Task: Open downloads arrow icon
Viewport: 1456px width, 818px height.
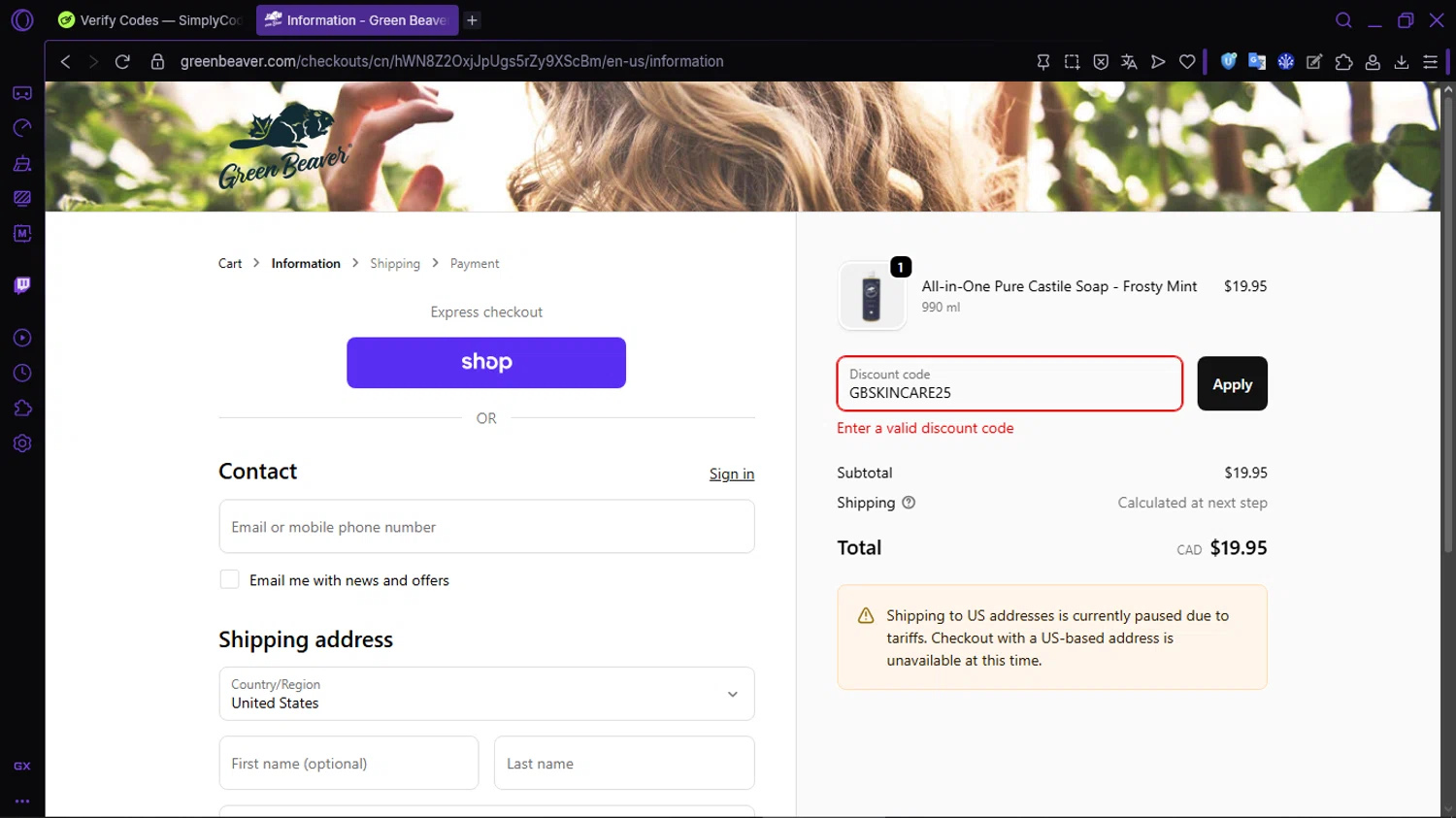Action: click(1402, 61)
